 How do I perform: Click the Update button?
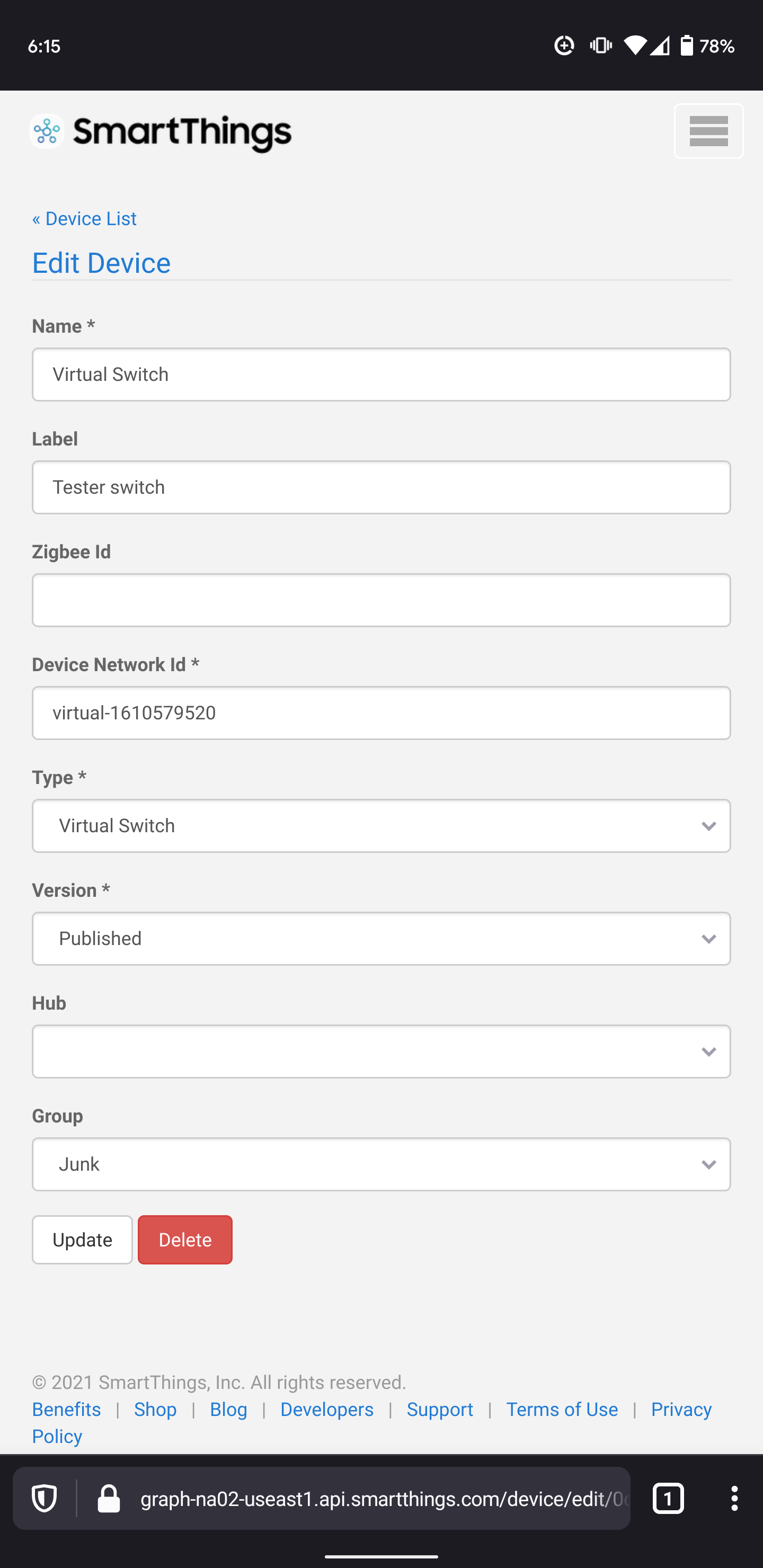82,1240
